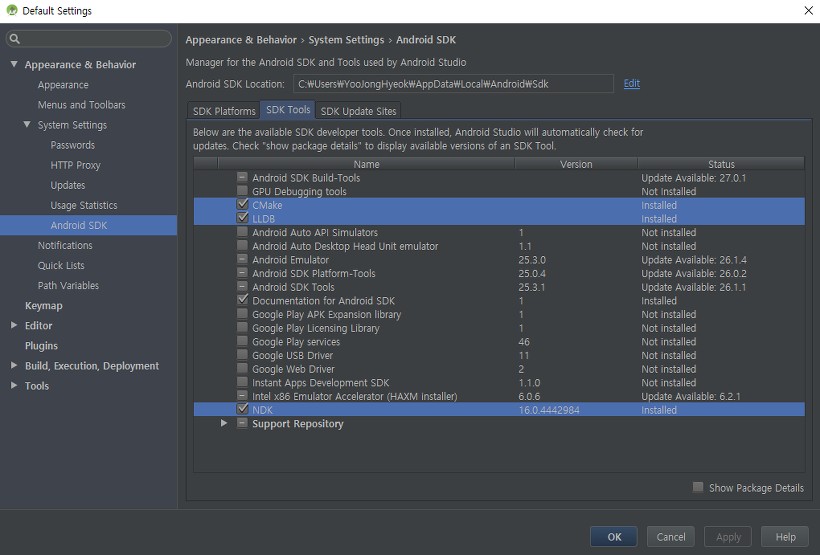Sort by the Version column header

(x=576, y=164)
